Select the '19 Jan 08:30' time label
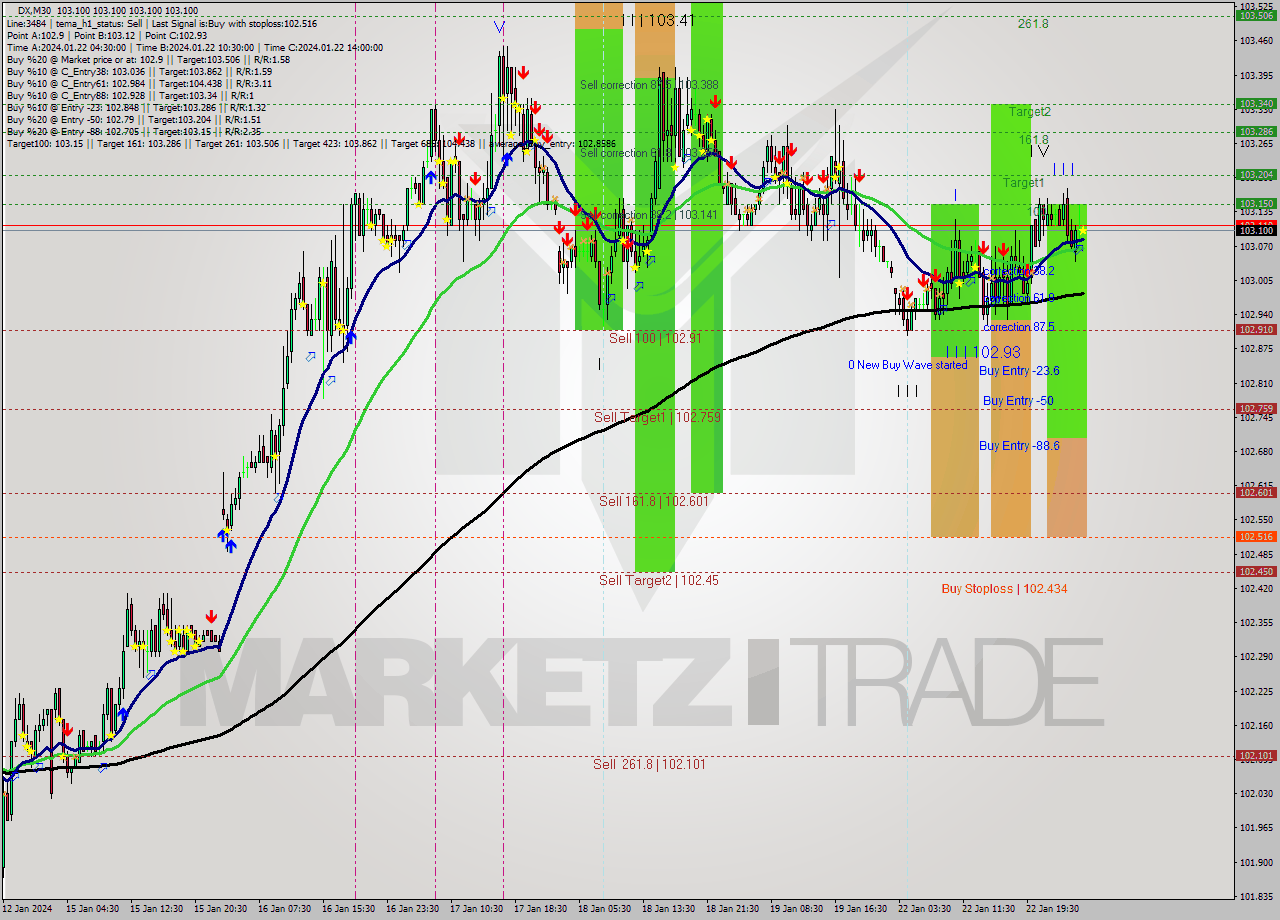Viewport: 1280px width, 920px height. (x=796, y=909)
